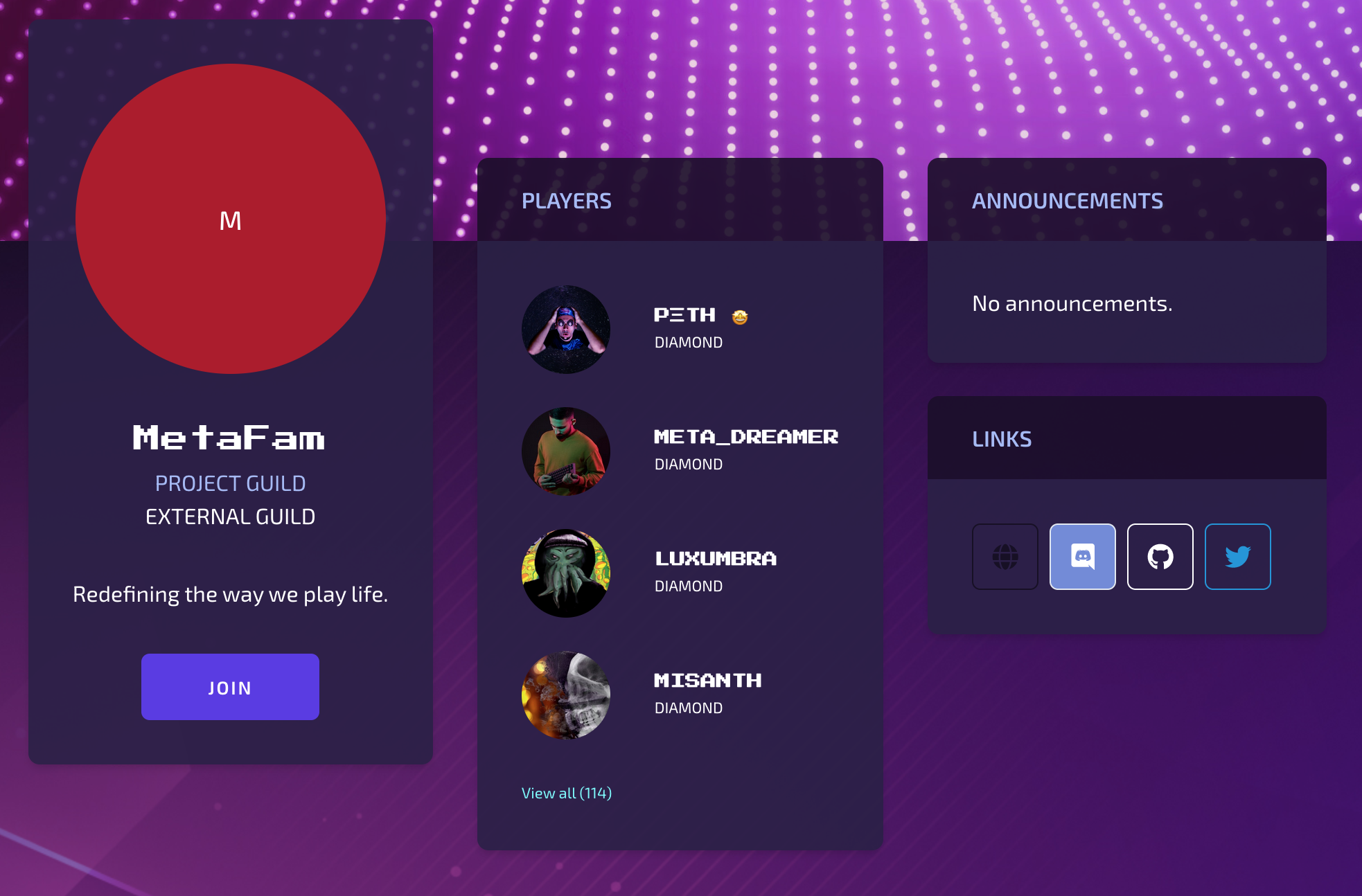Click the Announcements section heading
The width and height of the screenshot is (1362, 896).
coord(1067,201)
